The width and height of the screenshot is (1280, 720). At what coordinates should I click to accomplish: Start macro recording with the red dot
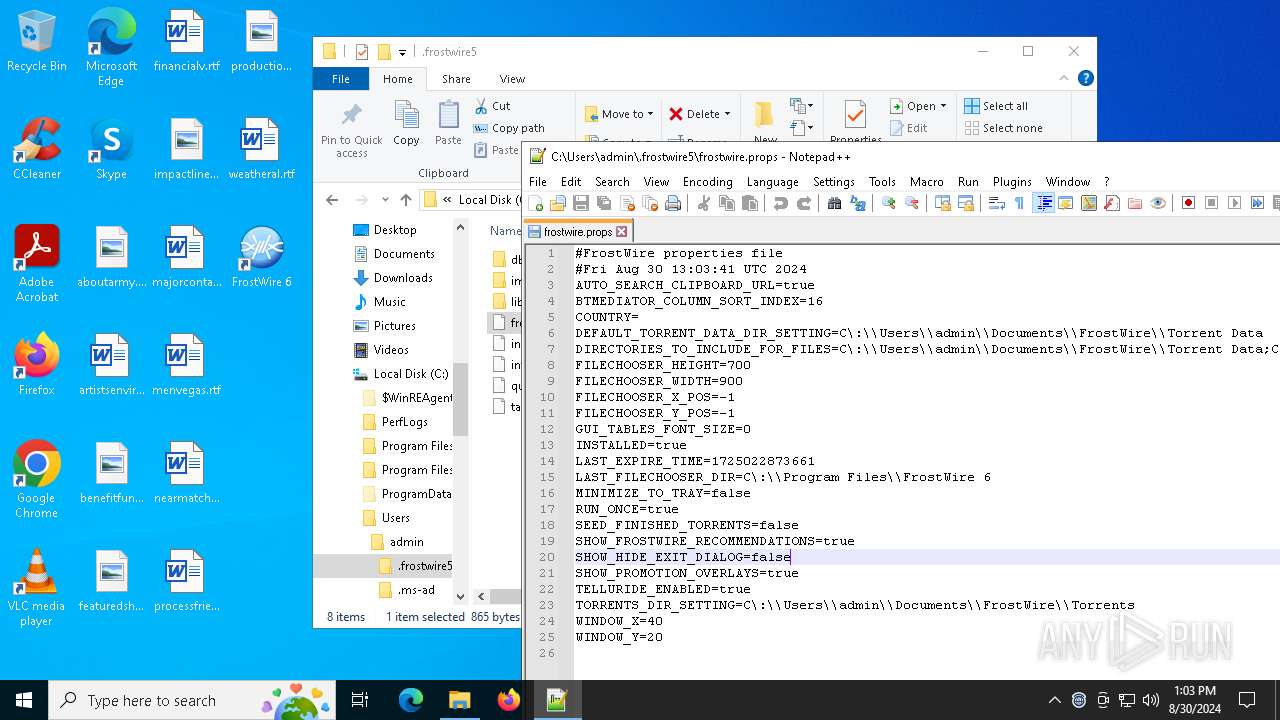pos(1189,203)
